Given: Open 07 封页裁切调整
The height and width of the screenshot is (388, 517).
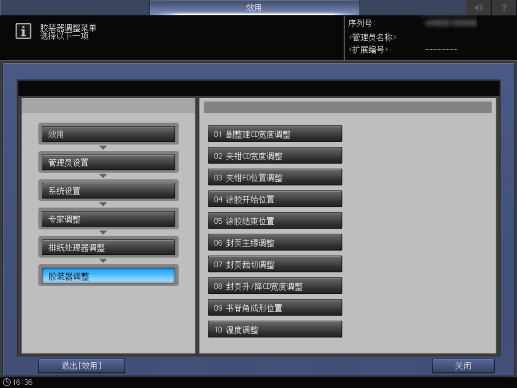Looking at the screenshot, I should [x=275, y=264].
